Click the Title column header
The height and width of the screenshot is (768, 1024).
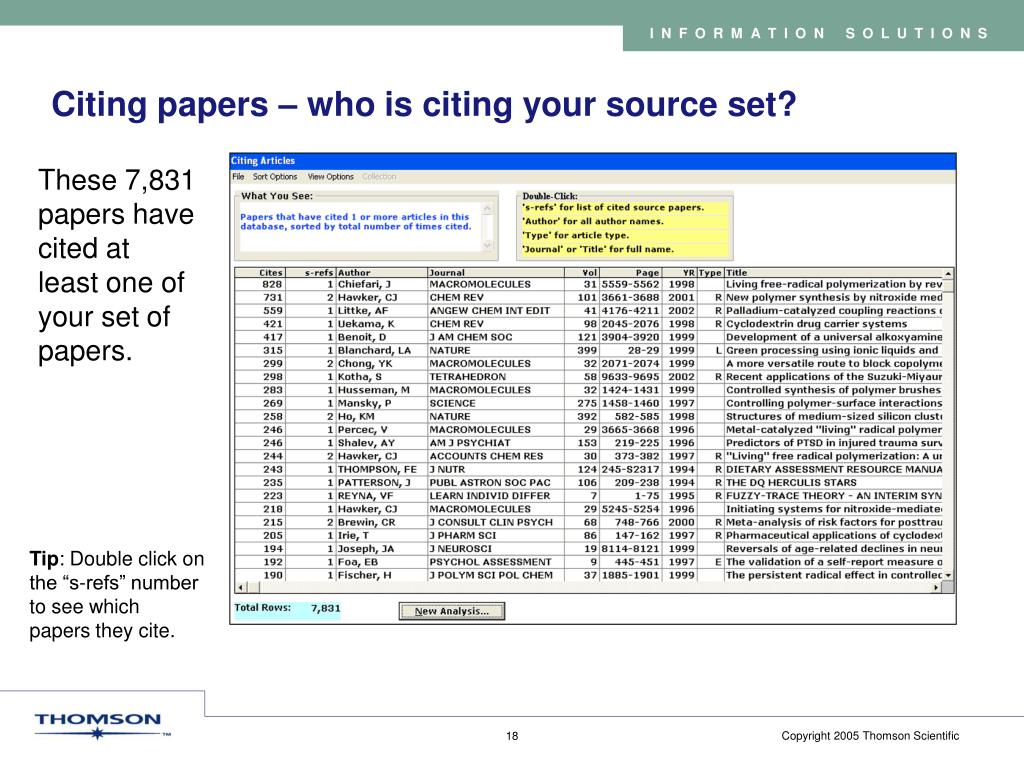[x=833, y=272]
